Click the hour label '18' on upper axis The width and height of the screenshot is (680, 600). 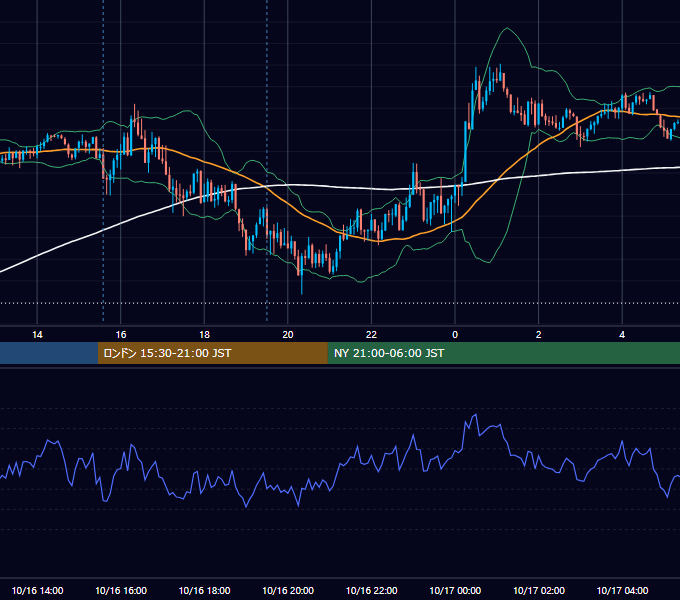coord(204,335)
